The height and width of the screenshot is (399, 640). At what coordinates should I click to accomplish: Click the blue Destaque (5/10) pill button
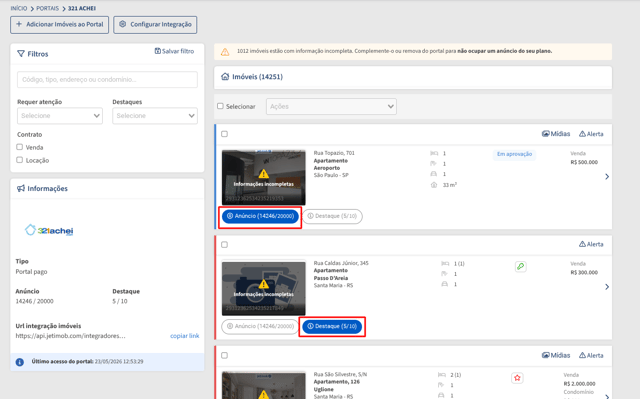tap(332, 326)
